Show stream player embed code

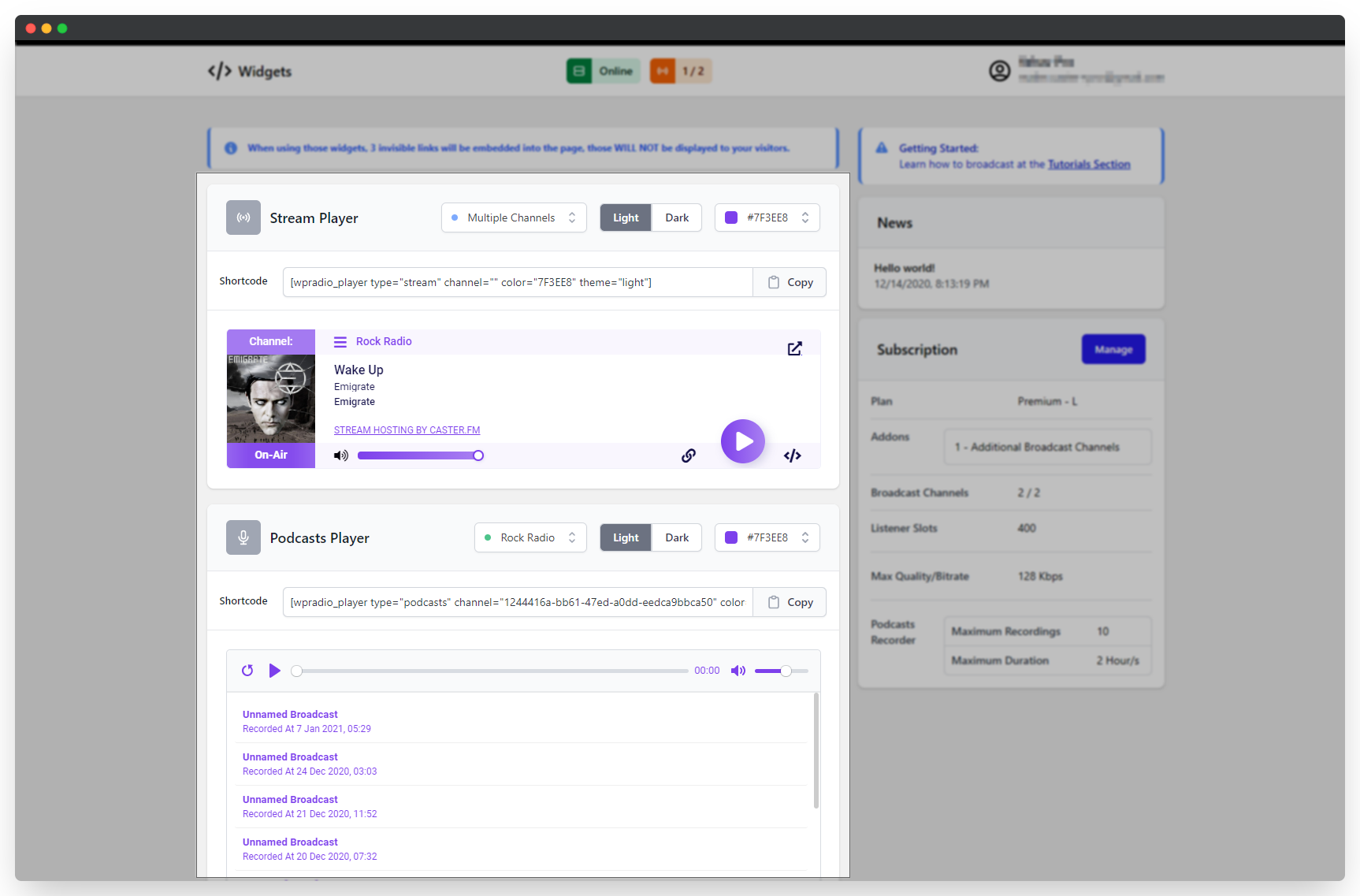click(x=793, y=455)
